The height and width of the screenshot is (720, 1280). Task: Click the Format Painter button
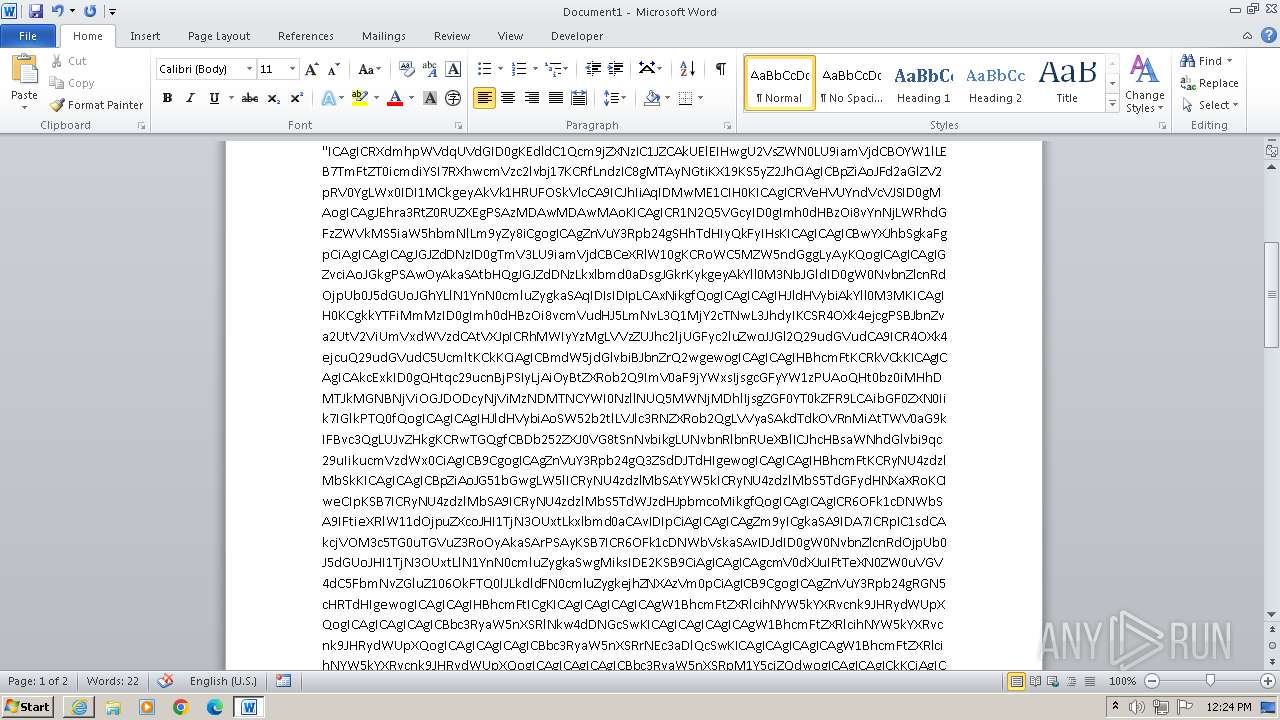pos(96,105)
